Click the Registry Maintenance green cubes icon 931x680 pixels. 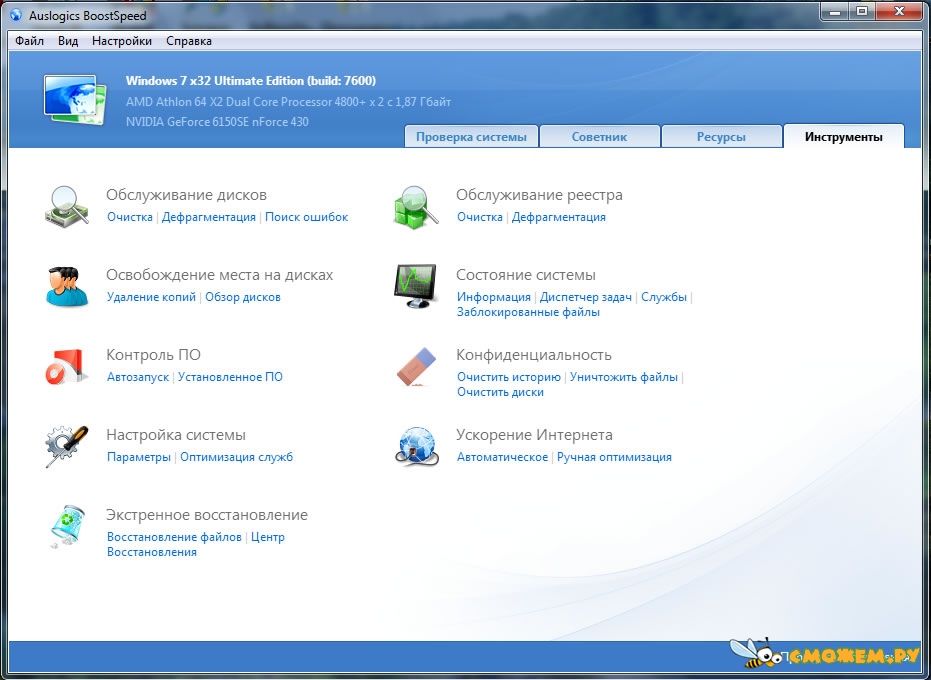[416, 207]
